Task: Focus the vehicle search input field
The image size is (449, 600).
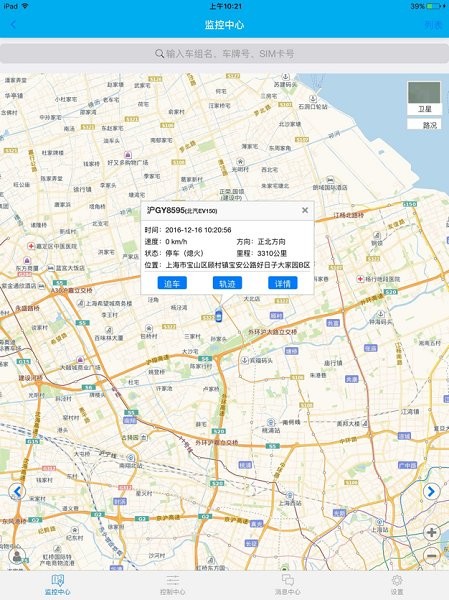Action: [224, 54]
